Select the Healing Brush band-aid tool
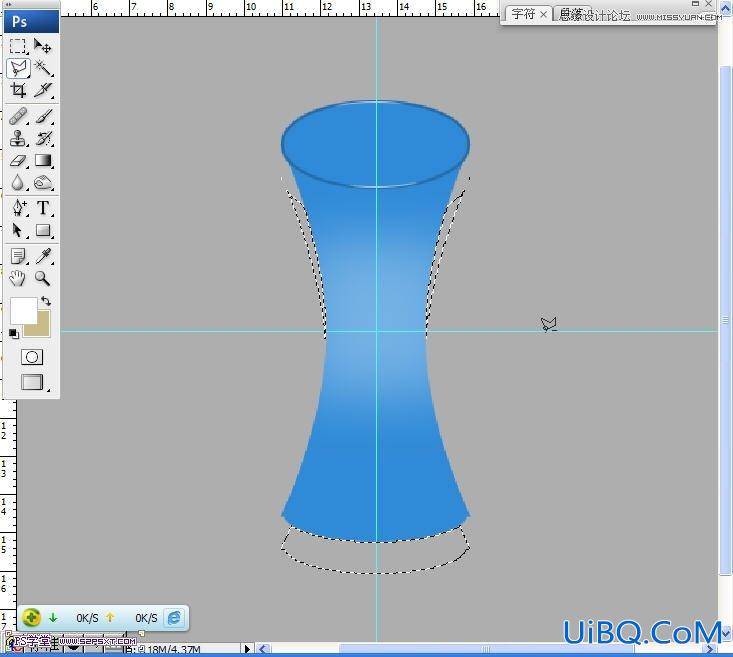This screenshot has width=733, height=657. click(x=18, y=116)
